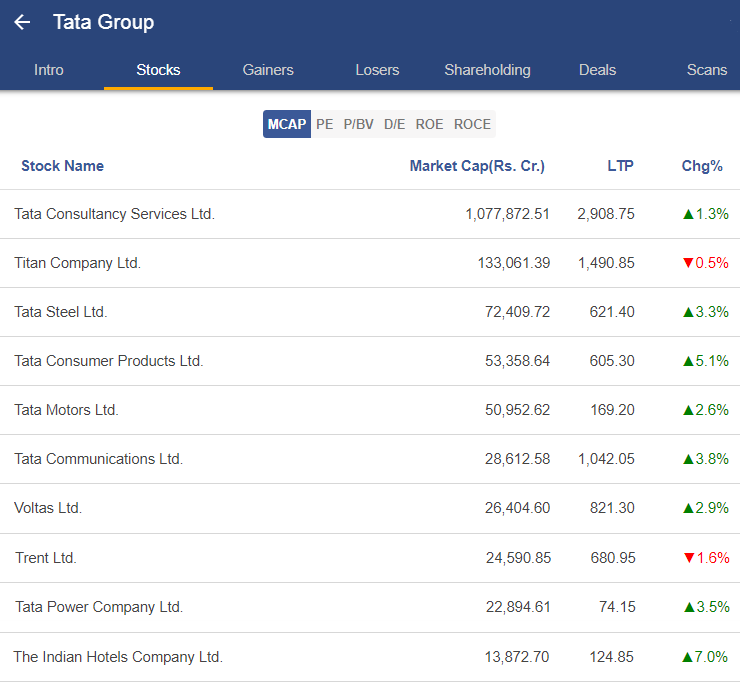
Task: Click Trent's red 1.6% change
Action: (x=706, y=558)
